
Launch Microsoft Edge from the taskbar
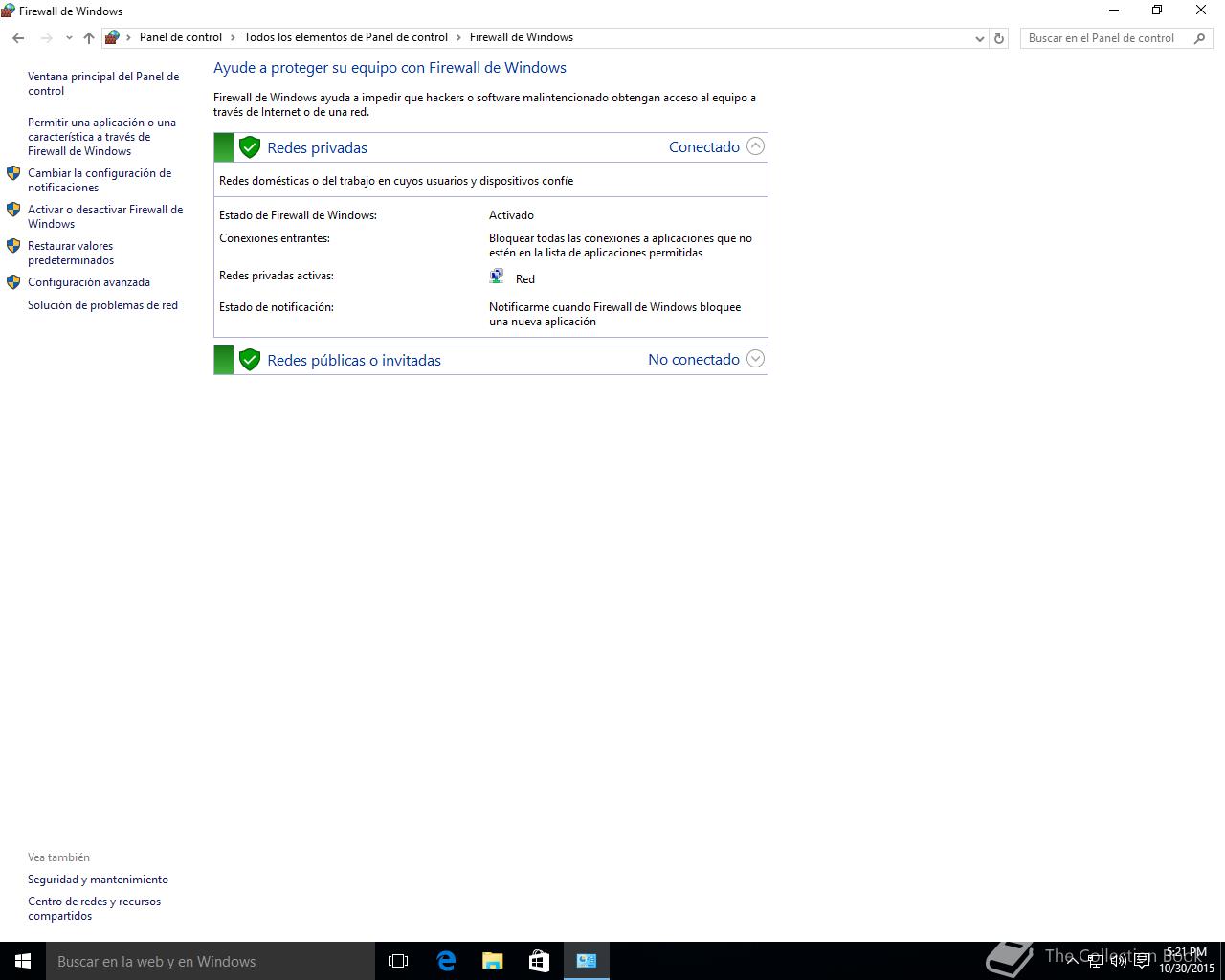coord(446,961)
